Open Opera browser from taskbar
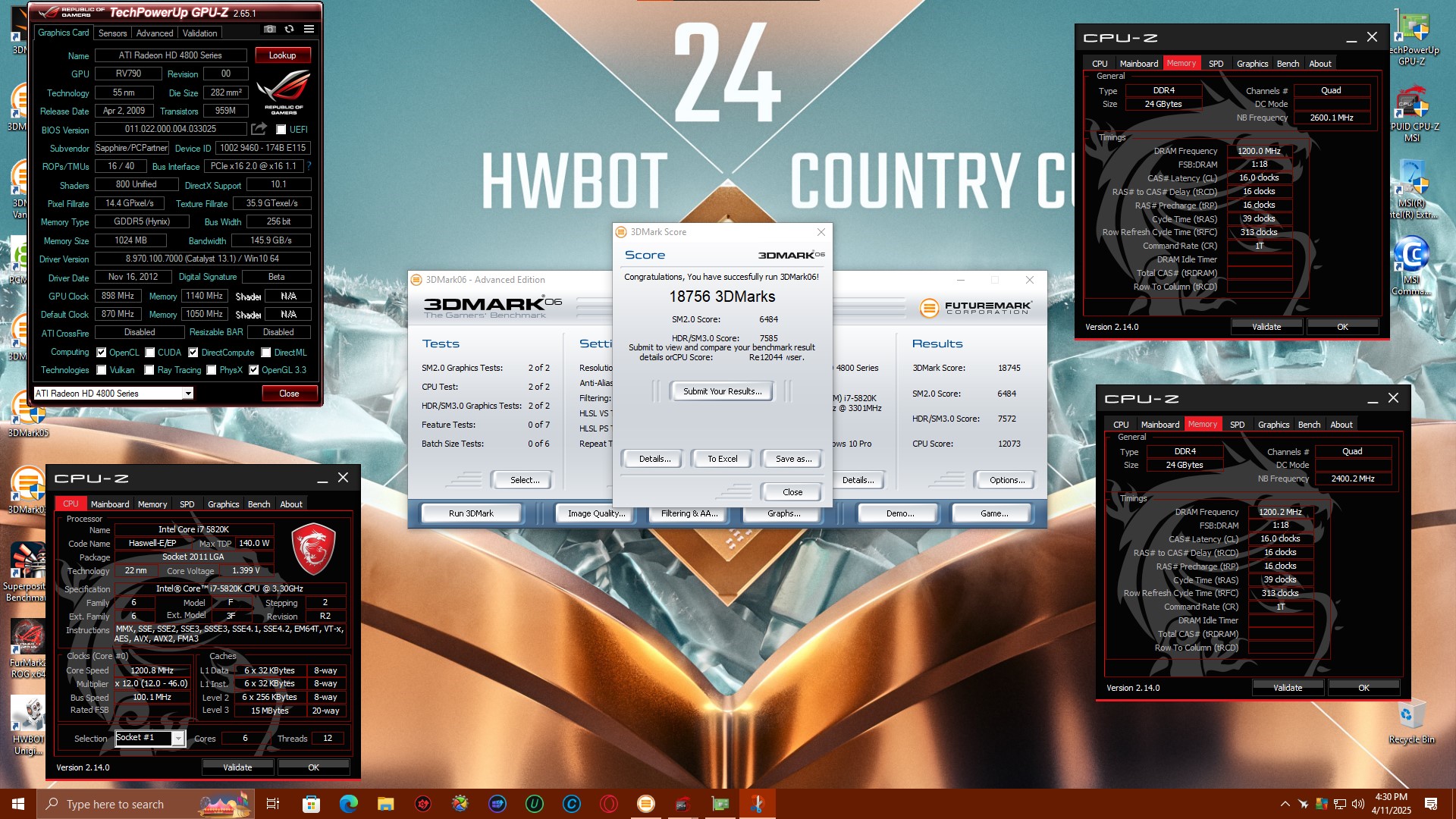 pos(608,804)
